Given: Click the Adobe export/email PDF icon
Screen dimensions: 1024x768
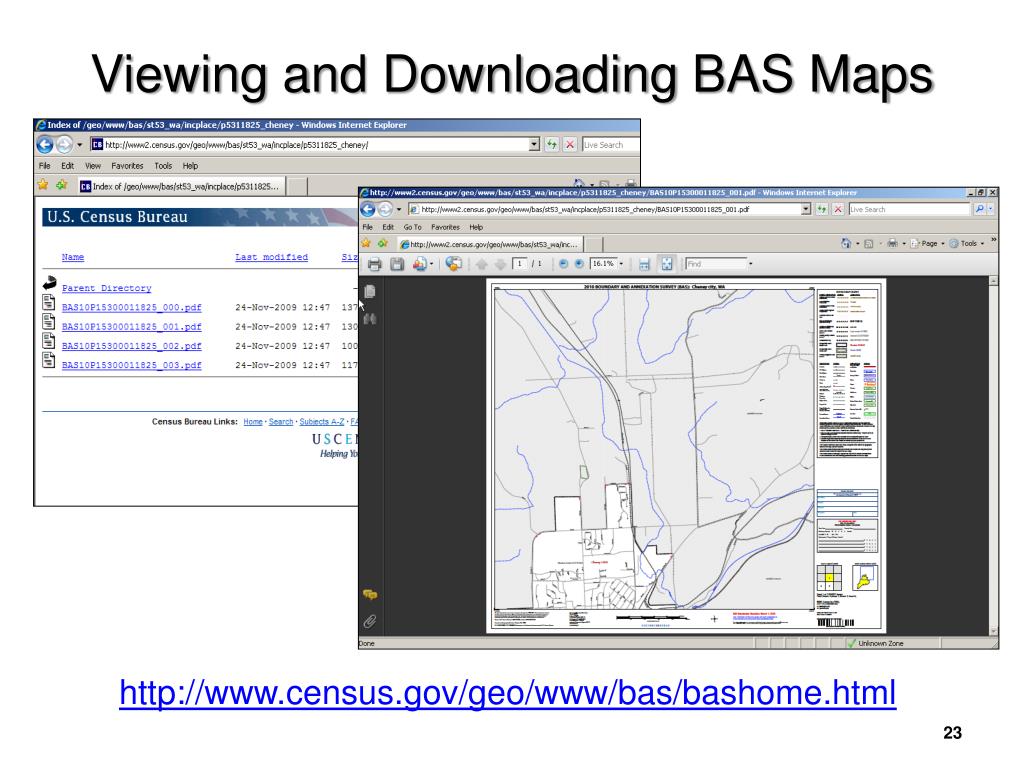Looking at the screenshot, I should click(x=420, y=264).
